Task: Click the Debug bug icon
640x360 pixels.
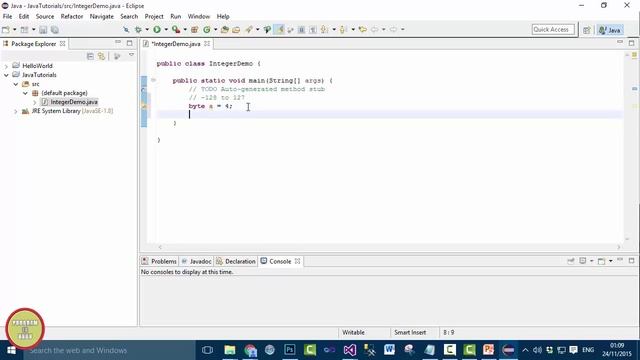Action: (138, 30)
